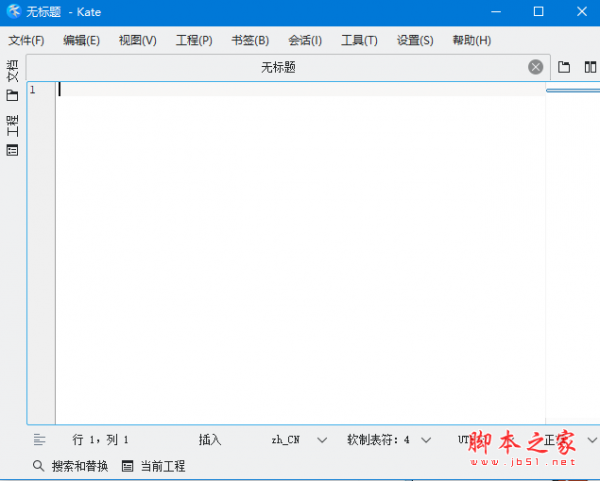
Task: Click the new tab icon beside tab bar
Action: (564, 67)
